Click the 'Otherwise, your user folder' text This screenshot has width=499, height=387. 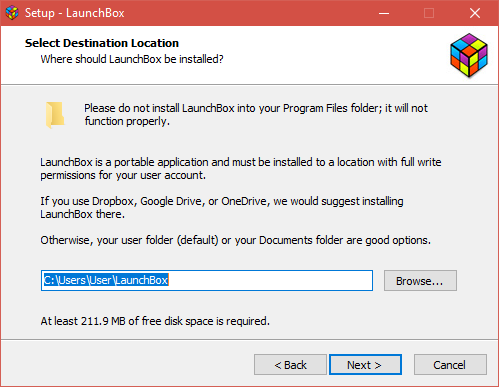tap(235, 240)
